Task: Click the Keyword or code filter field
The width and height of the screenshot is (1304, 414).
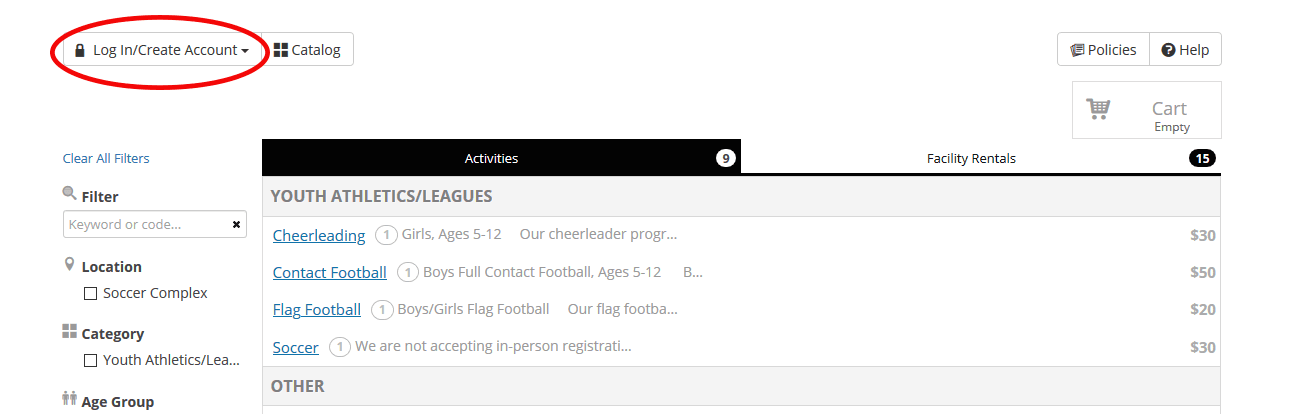Action: 145,224
